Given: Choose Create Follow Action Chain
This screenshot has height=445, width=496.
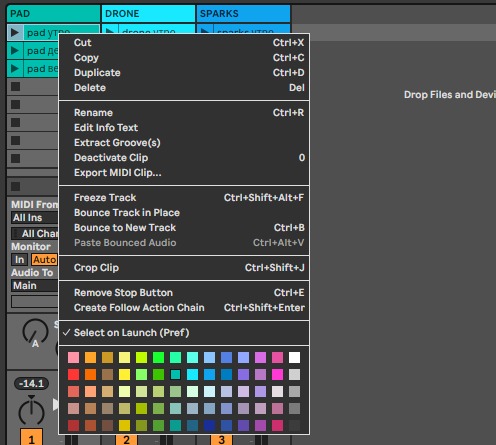Looking at the screenshot, I should click(x=184, y=308).
